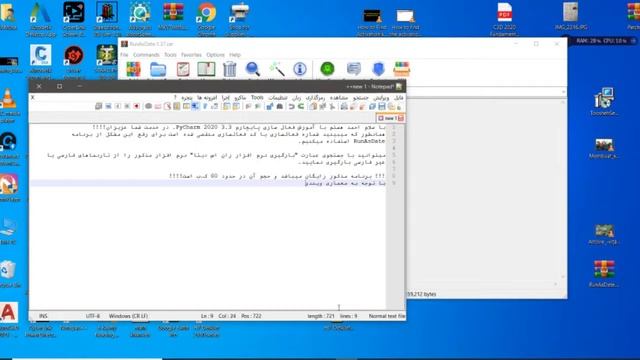640x360 pixels.
Task: Toggle Show All Characters in Notepad++ toolbar
Action: coord(205,107)
